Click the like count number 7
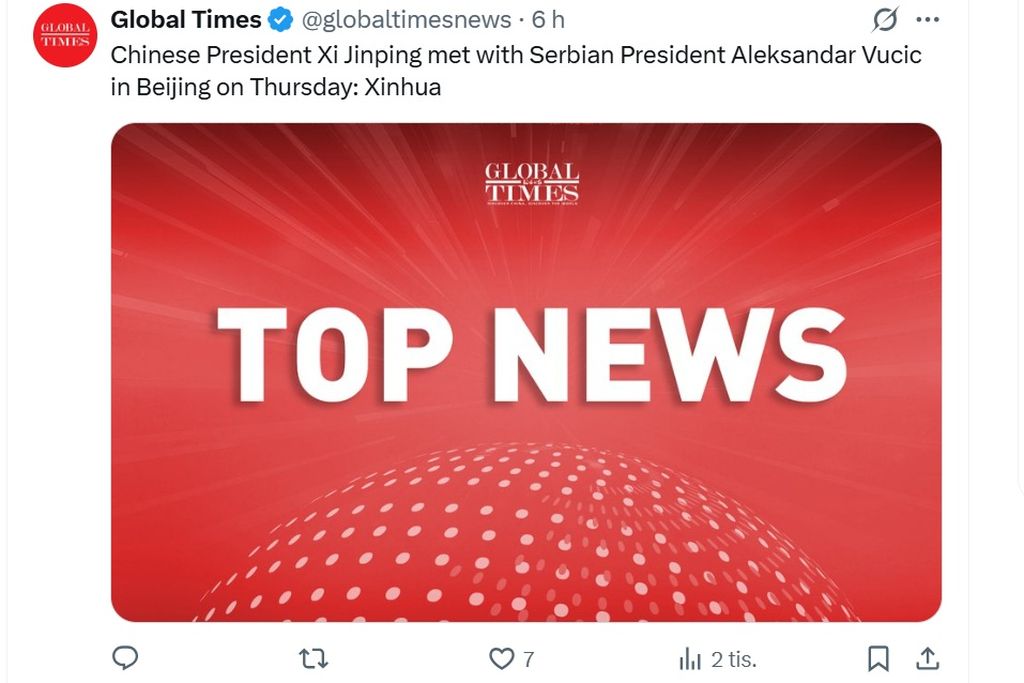The width and height of the screenshot is (1024, 683). [529, 659]
